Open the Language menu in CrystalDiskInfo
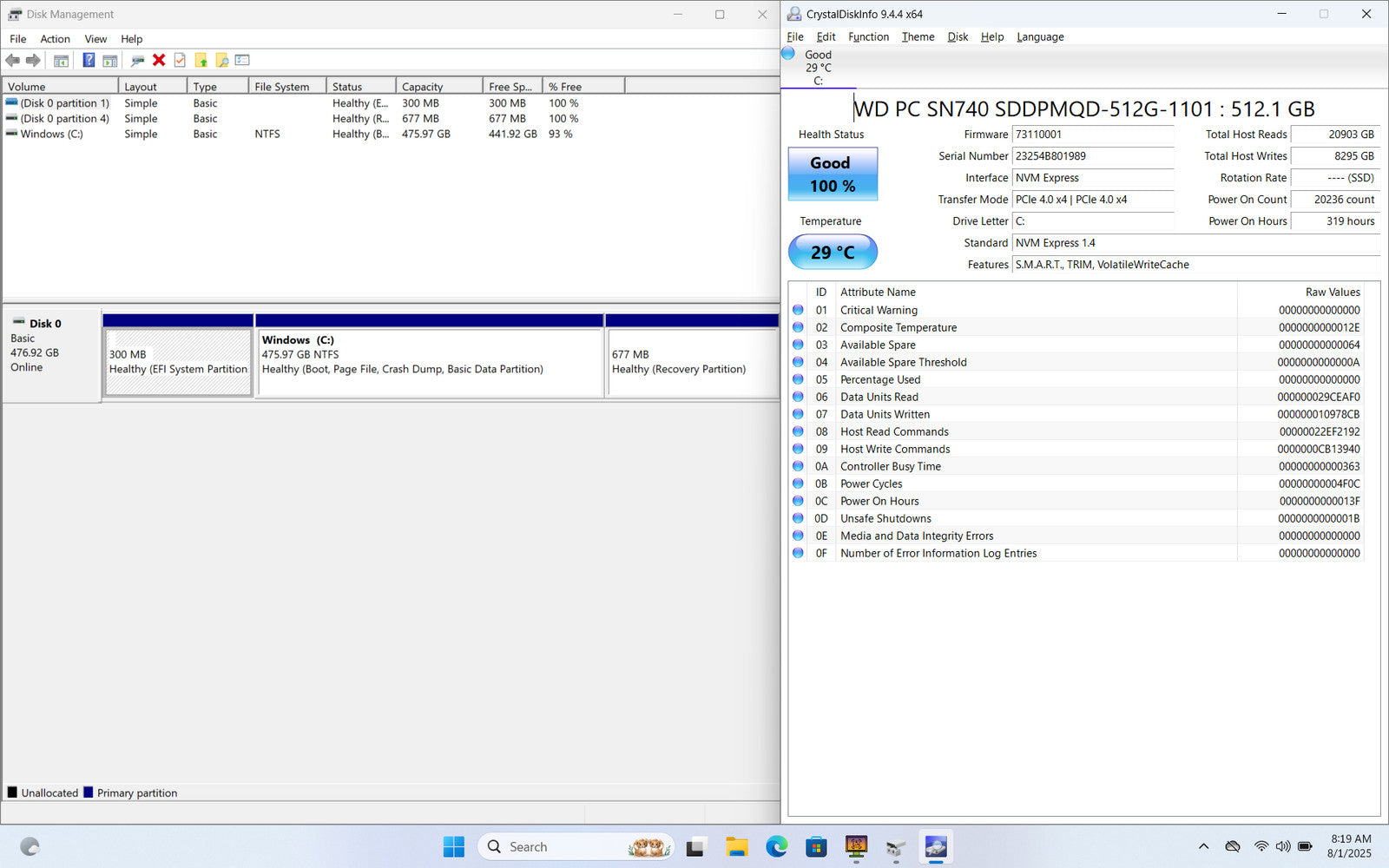The width and height of the screenshot is (1389, 868). (x=1040, y=36)
